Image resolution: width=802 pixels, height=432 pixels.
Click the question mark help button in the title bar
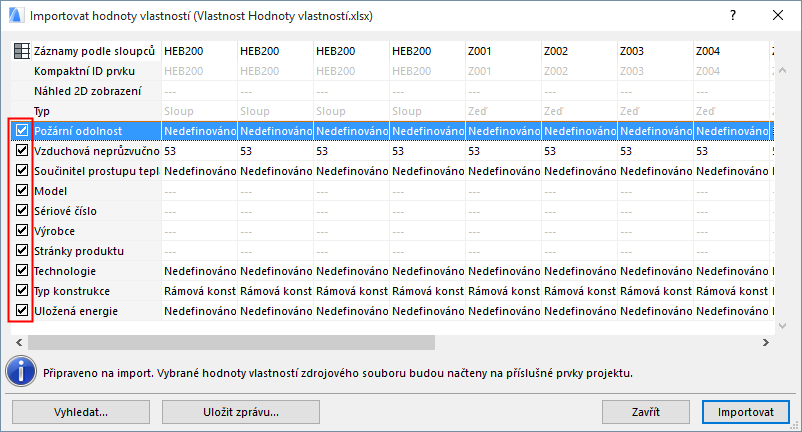click(x=733, y=15)
